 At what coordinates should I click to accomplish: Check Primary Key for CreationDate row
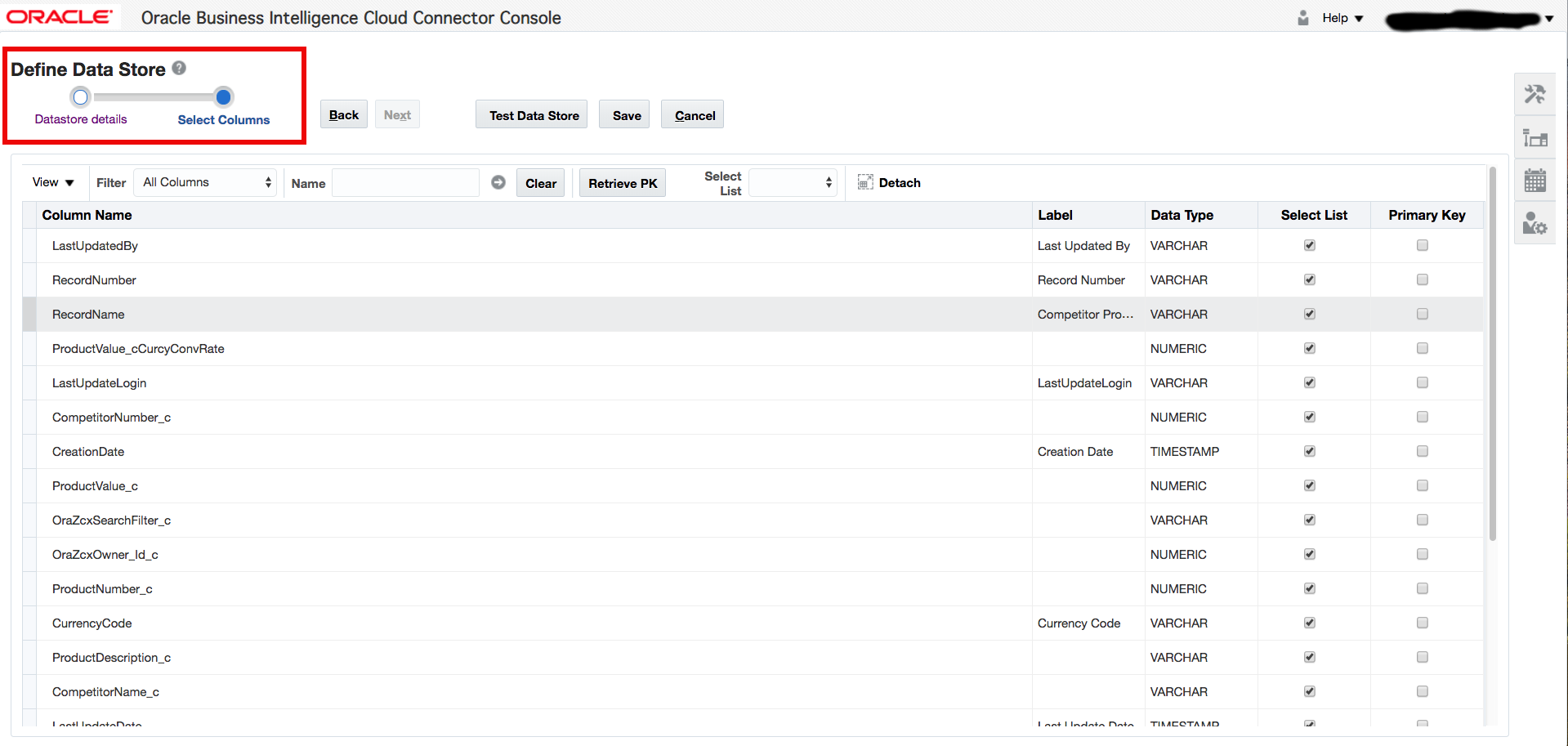(x=1423, y=451)
